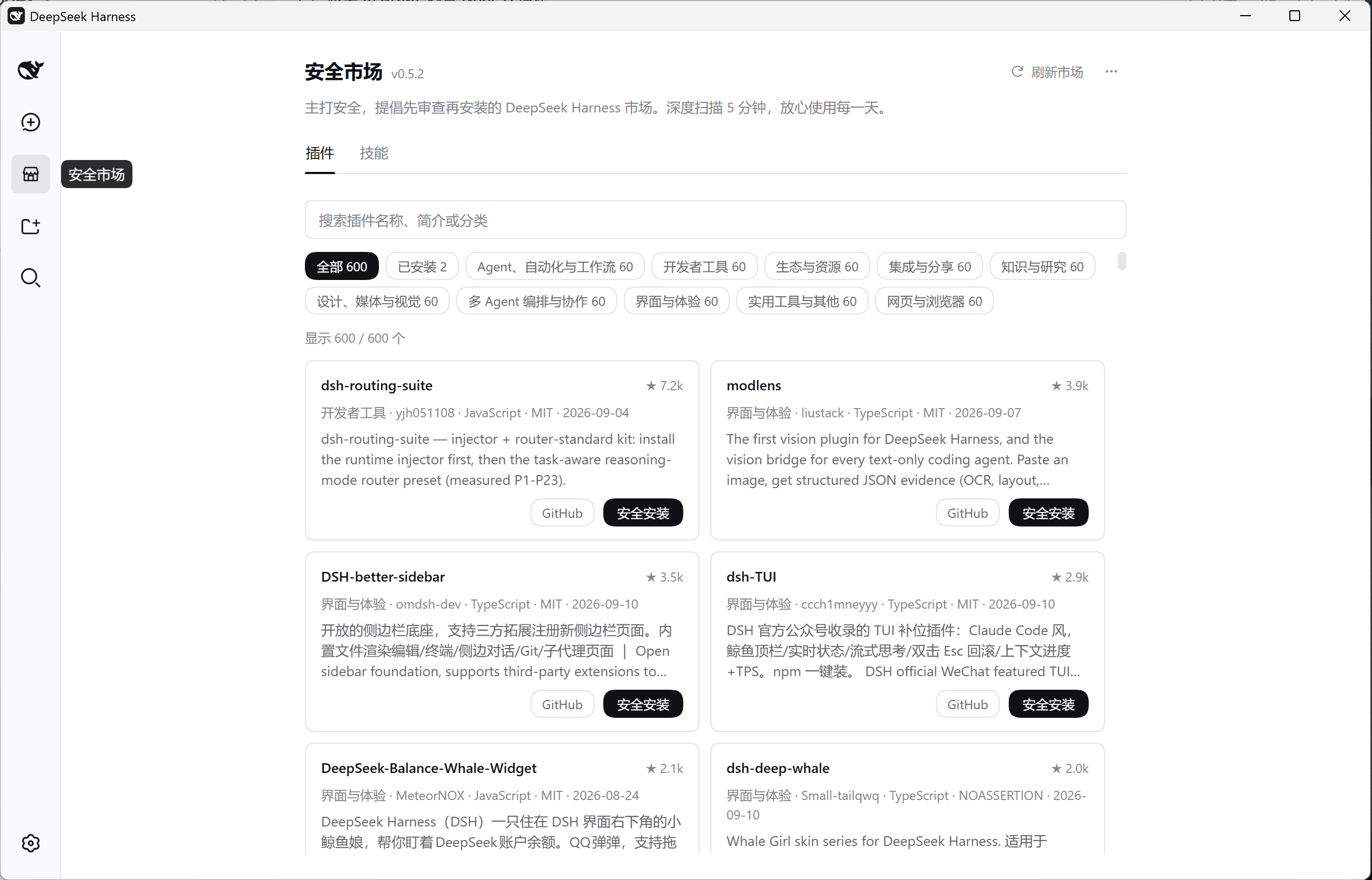Screen dimensions: 1372x880
Task: Click the DSH-better-sidebar plugin title
Action: pyautogui.click(x=383, y=577)
